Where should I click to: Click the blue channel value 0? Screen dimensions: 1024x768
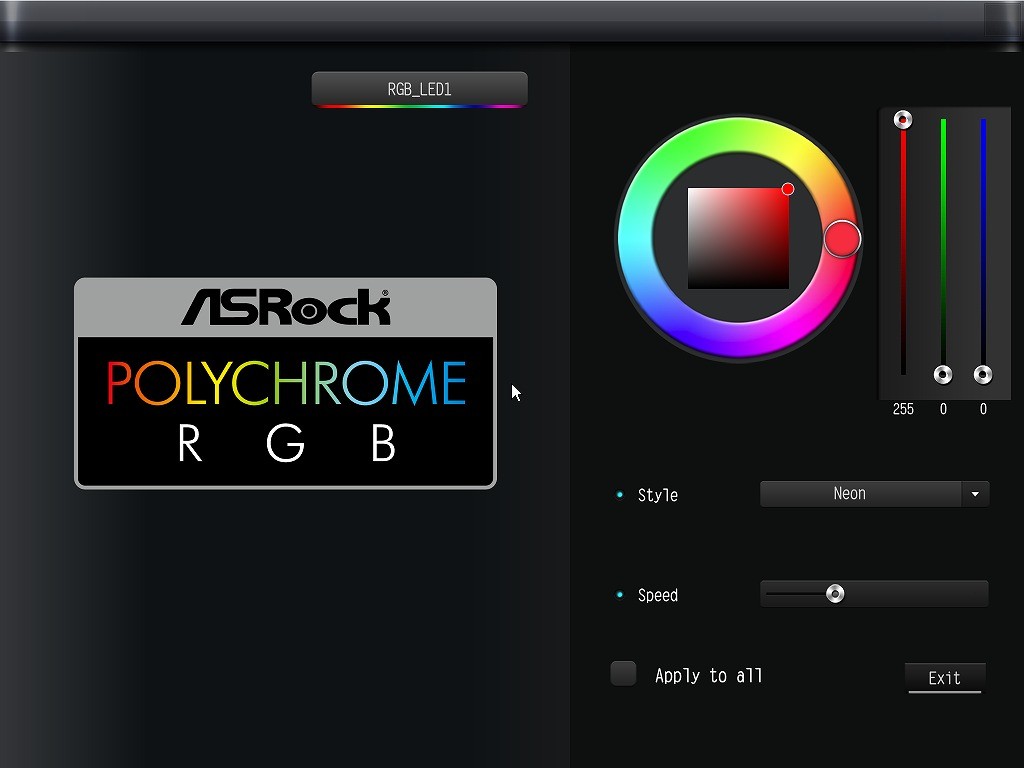click(983, 409)
